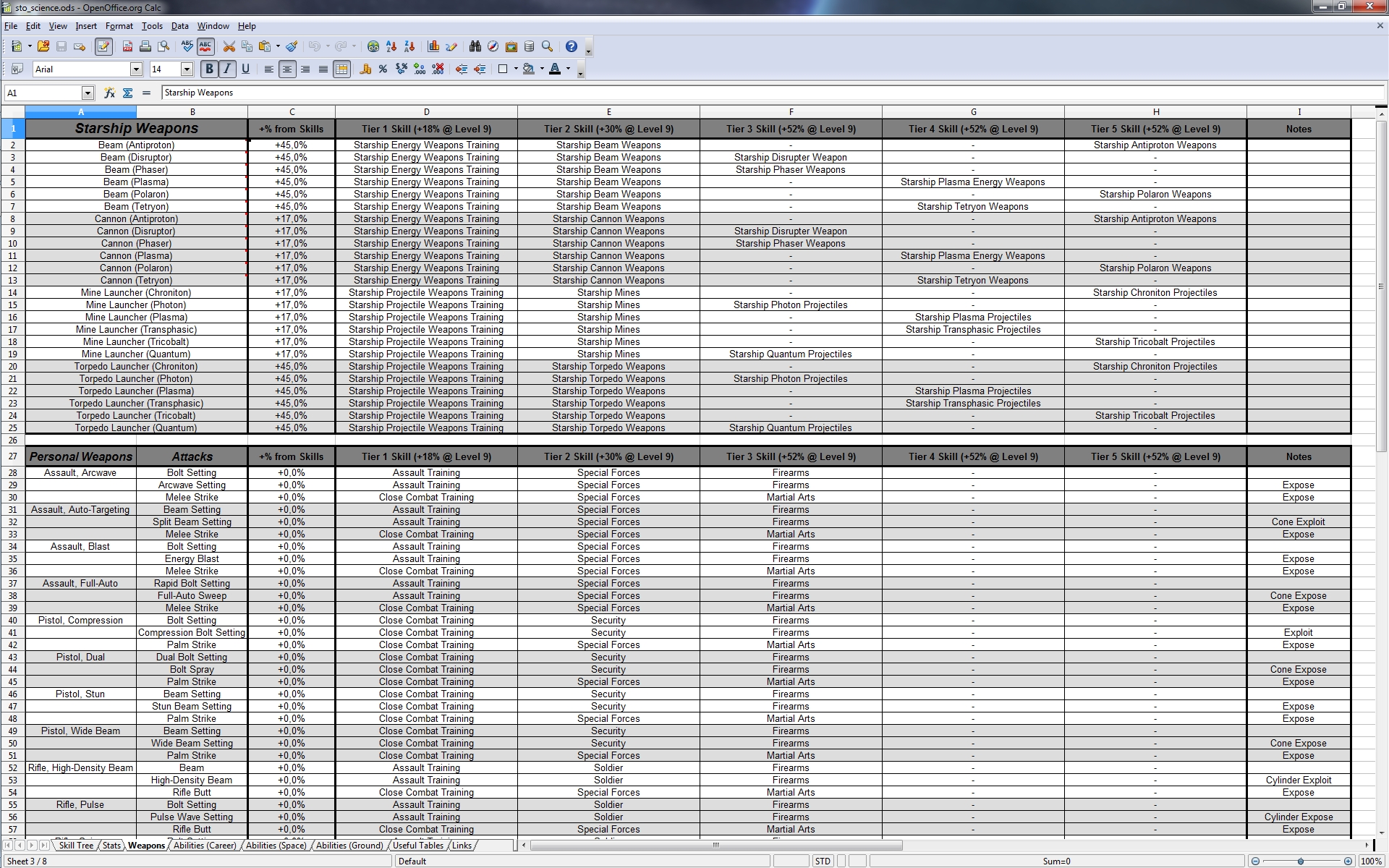Go to last sheet tab arrow
The height and width of the screenshot is (868, 1389).
tap(45, 846)
